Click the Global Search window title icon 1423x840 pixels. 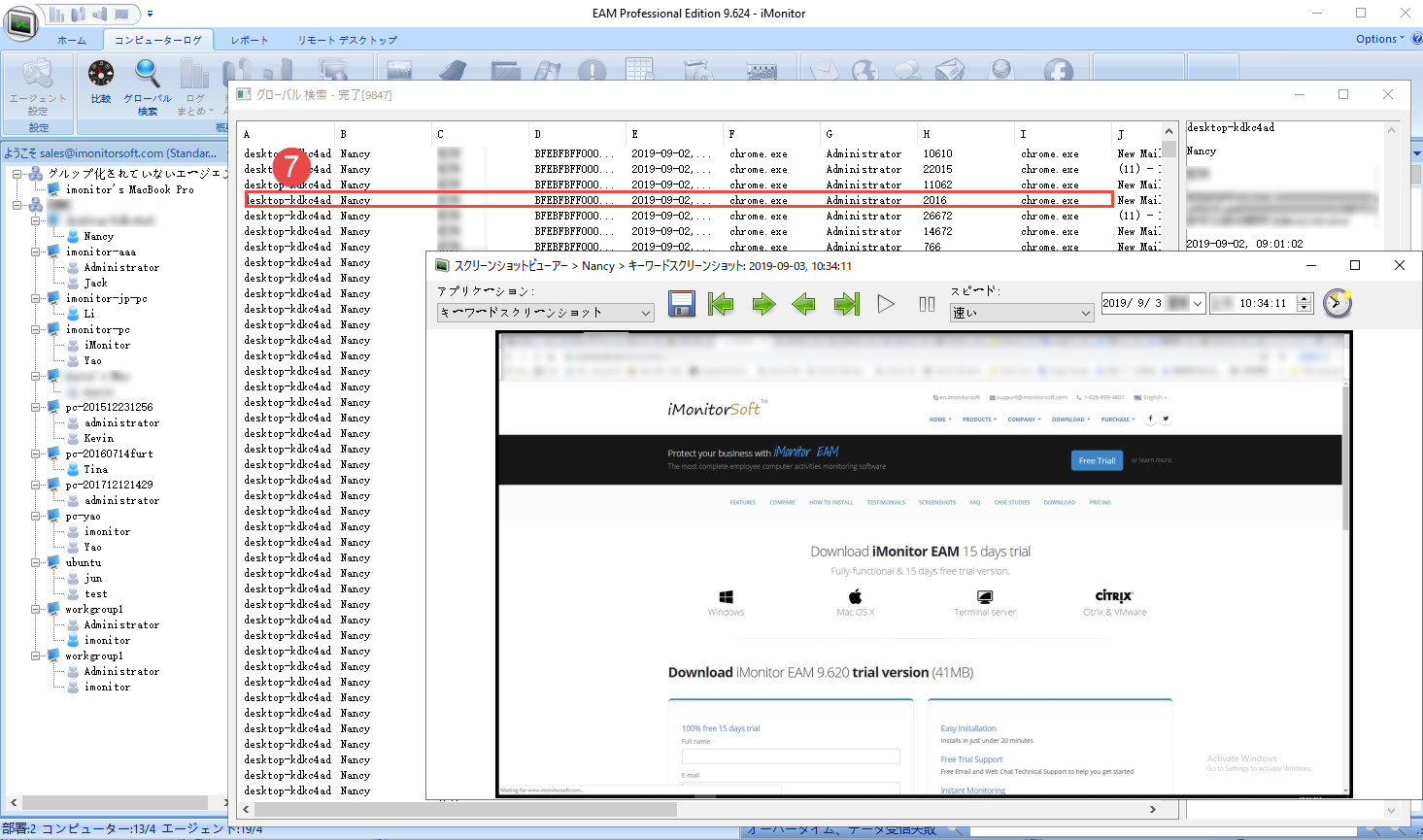[x=244, y=94]
